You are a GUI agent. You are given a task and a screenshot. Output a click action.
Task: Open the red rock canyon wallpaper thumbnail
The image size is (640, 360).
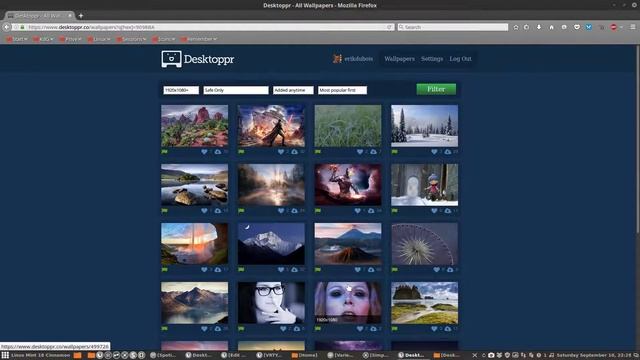pyautogui.click(x=194, y=126)
